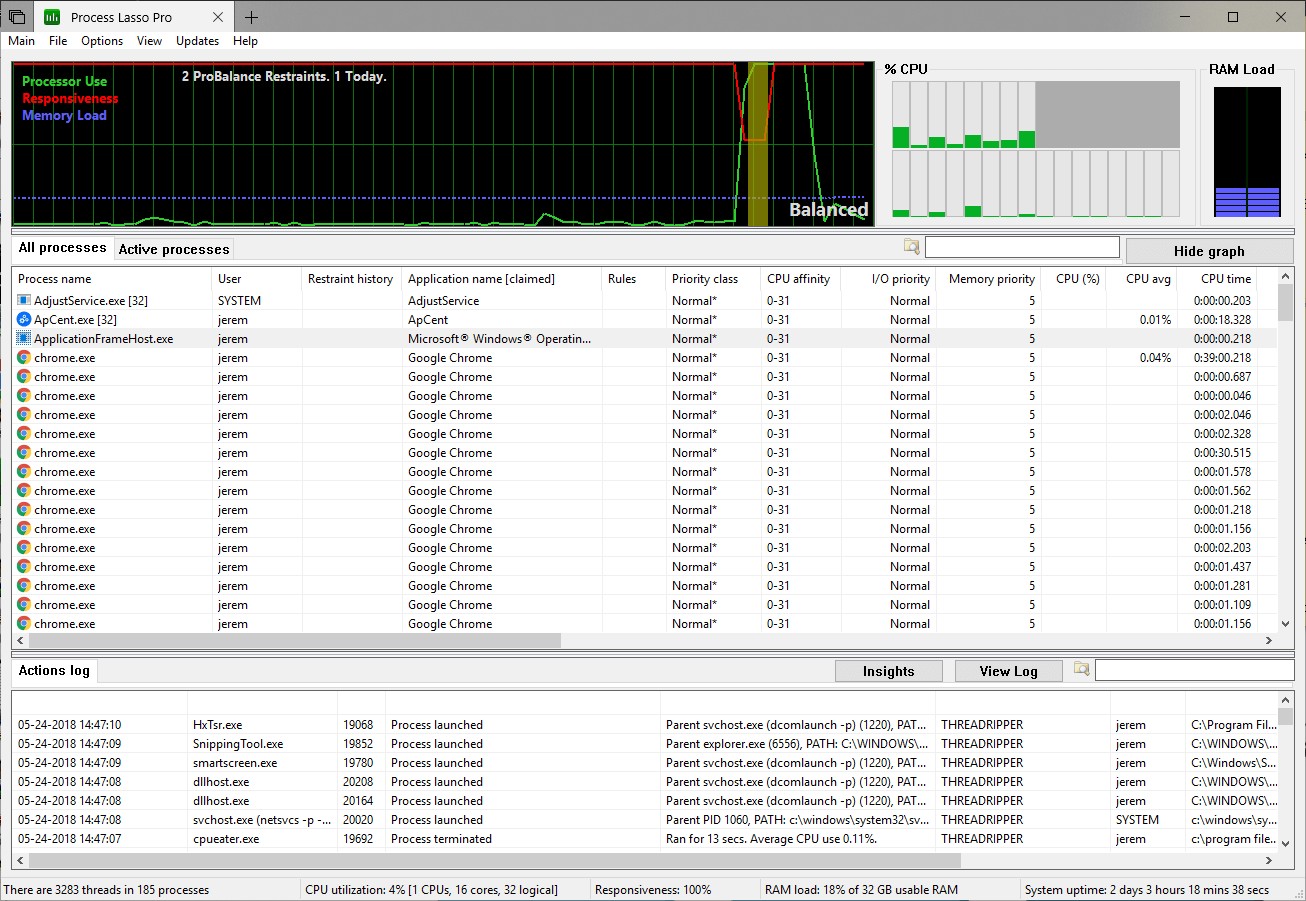Hide the graph using the Hide graph button

(x=1209, y=250)
